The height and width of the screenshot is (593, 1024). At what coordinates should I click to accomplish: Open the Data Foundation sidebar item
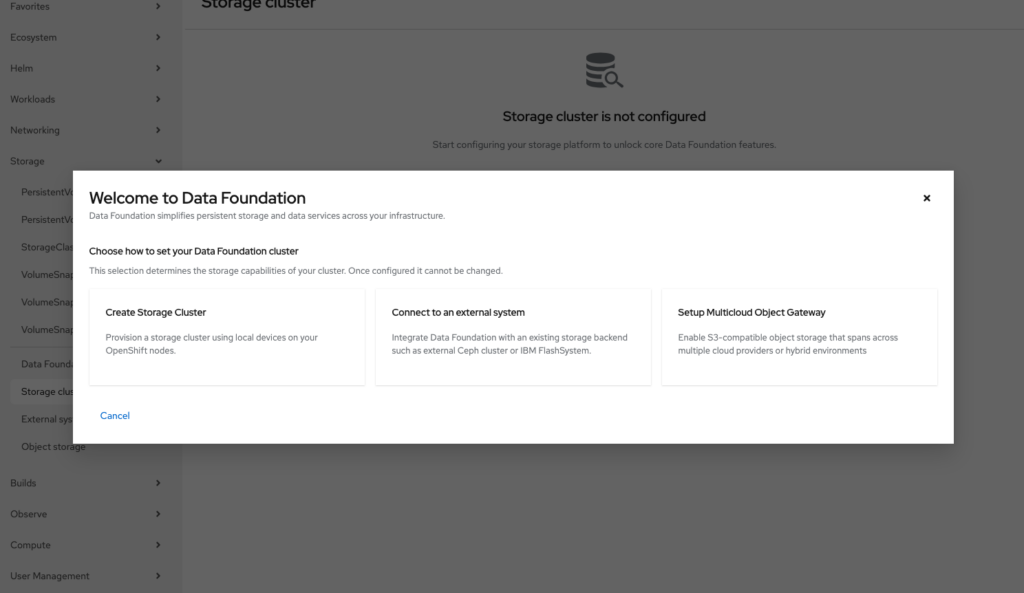click(x=46, y=365)
